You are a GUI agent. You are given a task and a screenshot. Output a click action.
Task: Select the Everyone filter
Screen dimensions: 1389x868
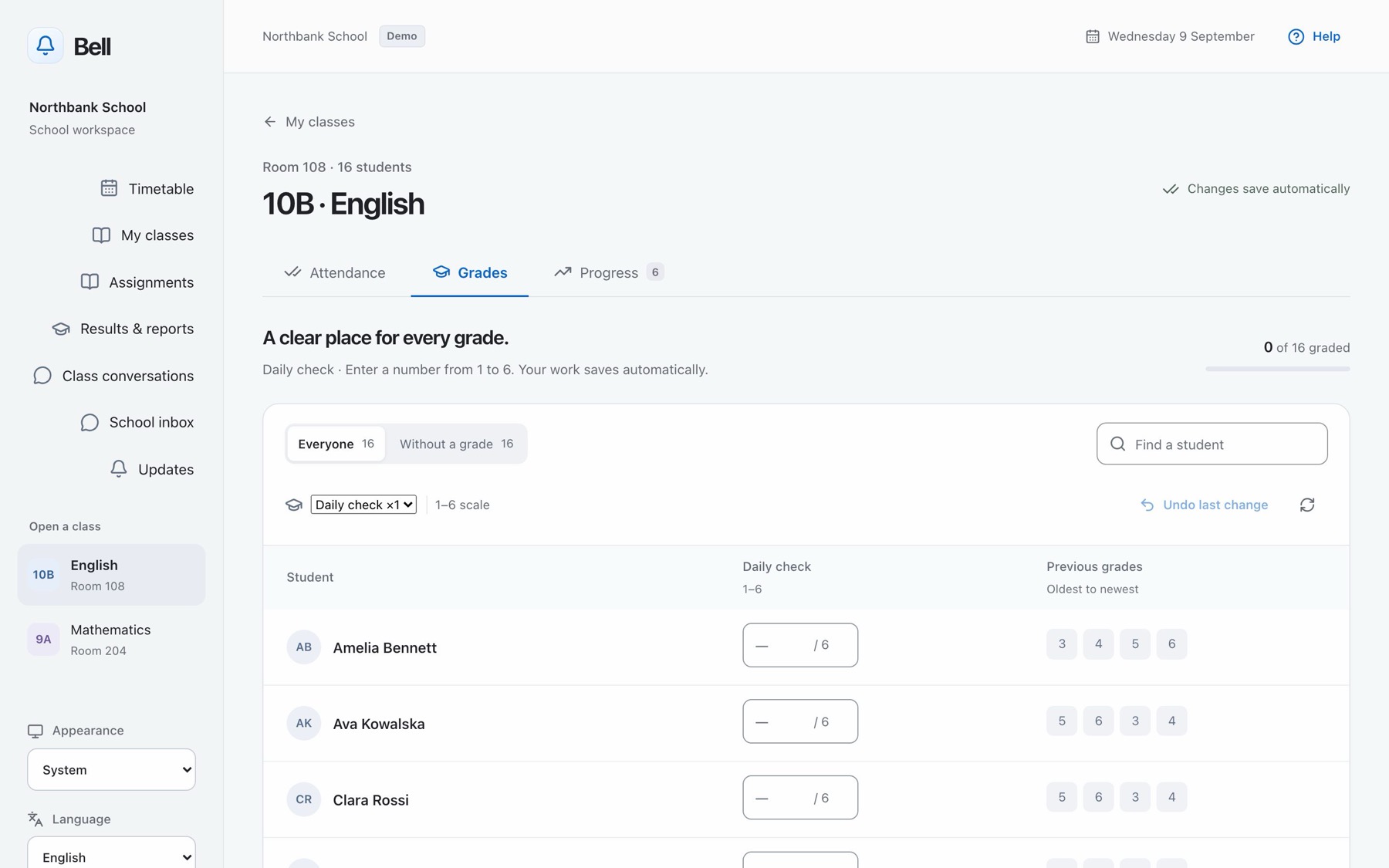pyautogui.click(x=336, y=444)
